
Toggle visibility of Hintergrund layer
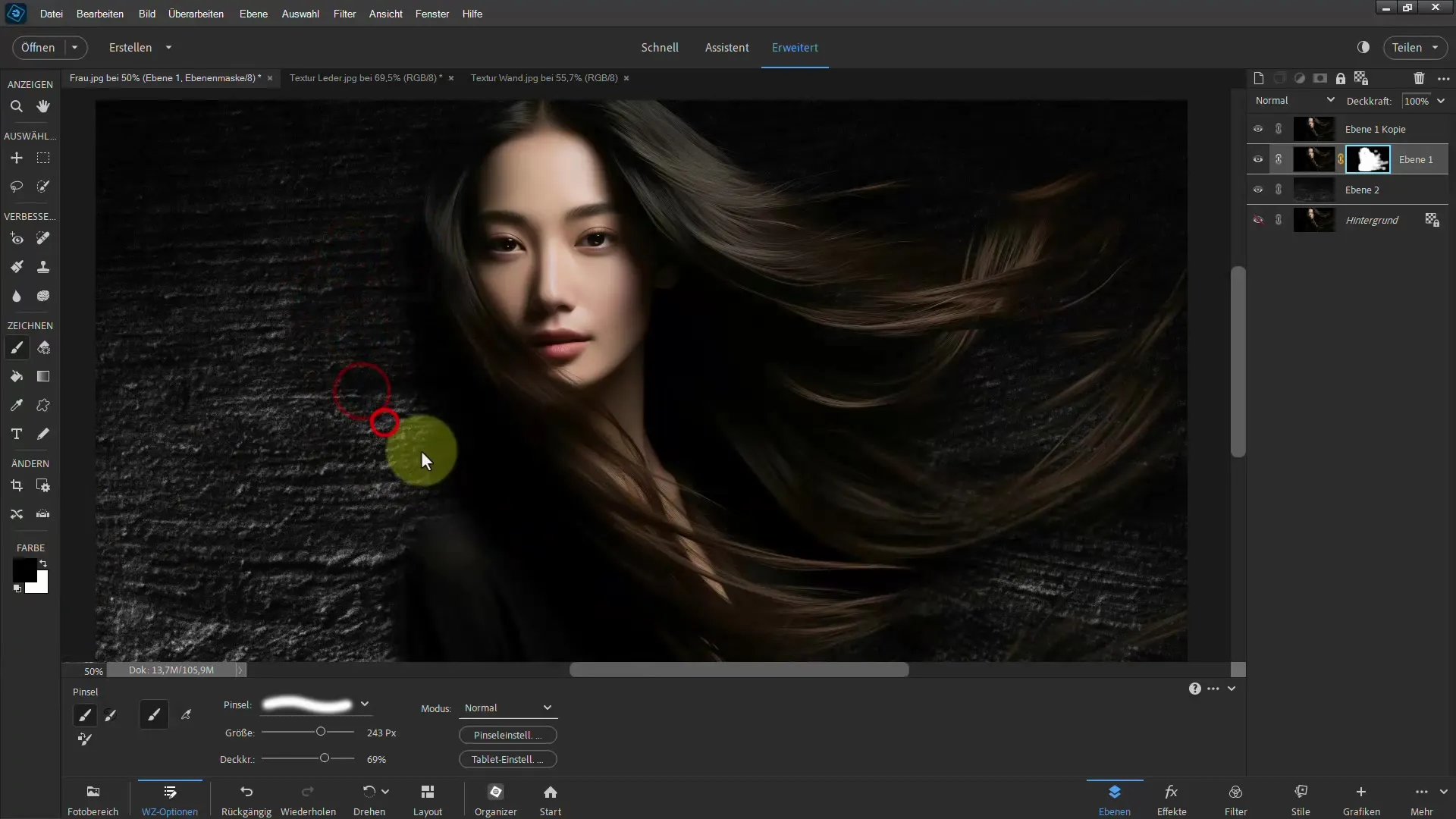point(1258,219)
